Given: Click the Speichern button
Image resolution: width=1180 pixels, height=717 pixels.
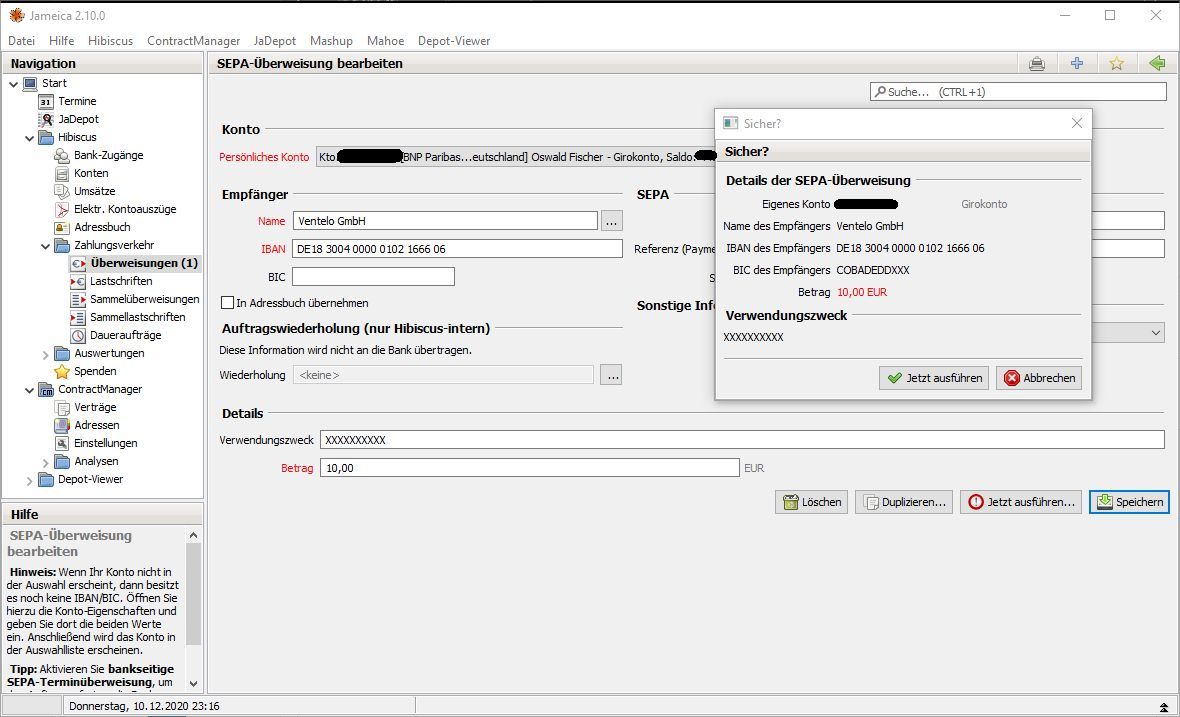Looking at the screenshot, I should 1129,502.
